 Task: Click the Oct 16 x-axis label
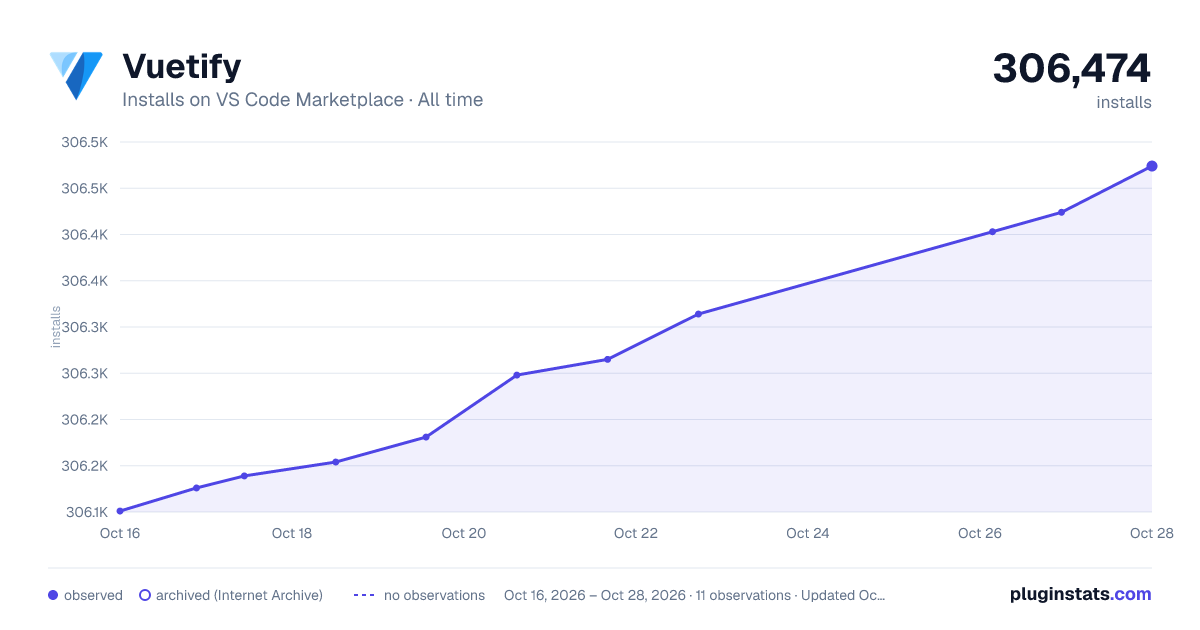click(120, 533)
